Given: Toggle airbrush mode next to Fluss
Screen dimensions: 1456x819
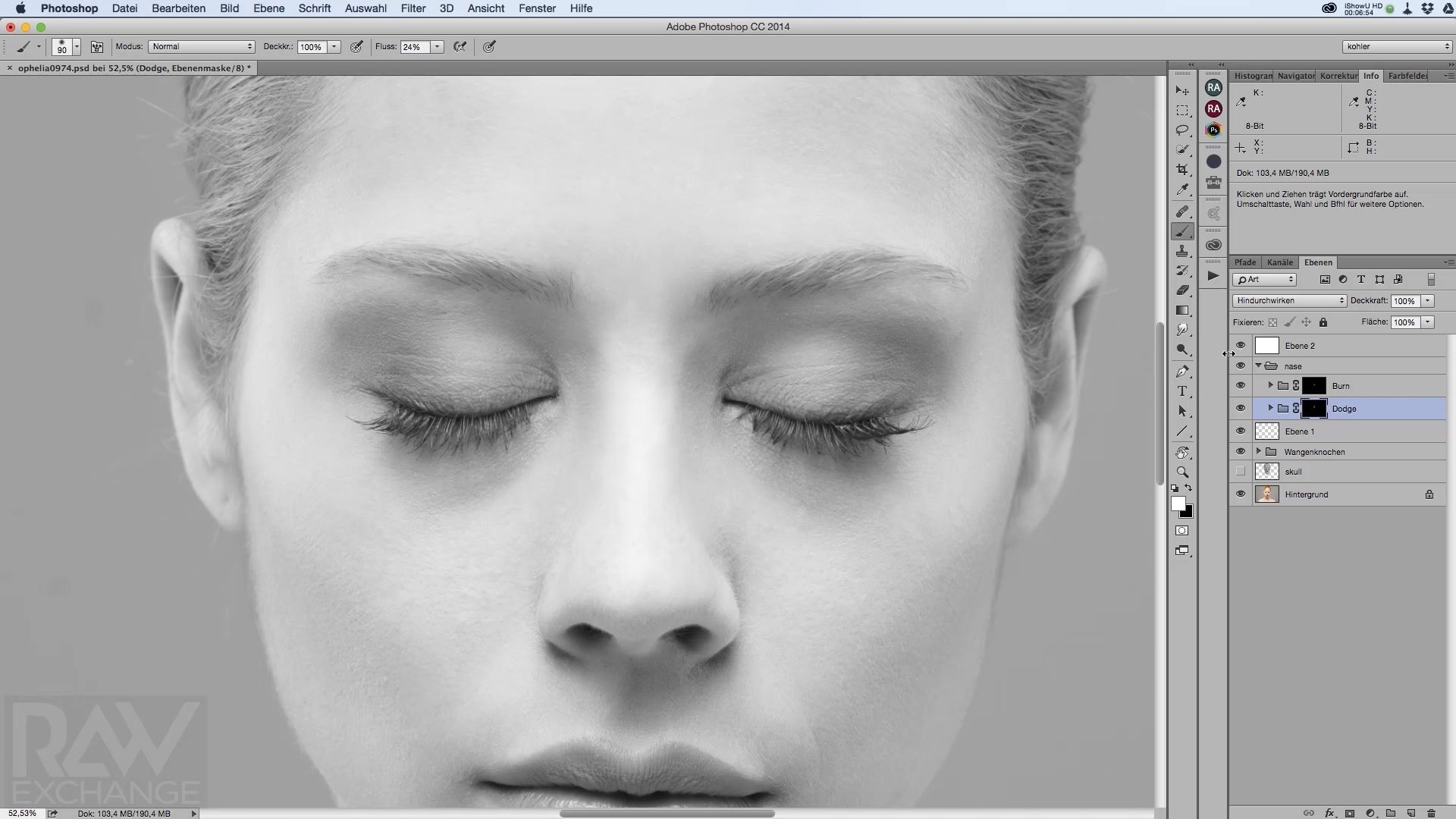Looking at the screenshot, I should coord(460,47).
